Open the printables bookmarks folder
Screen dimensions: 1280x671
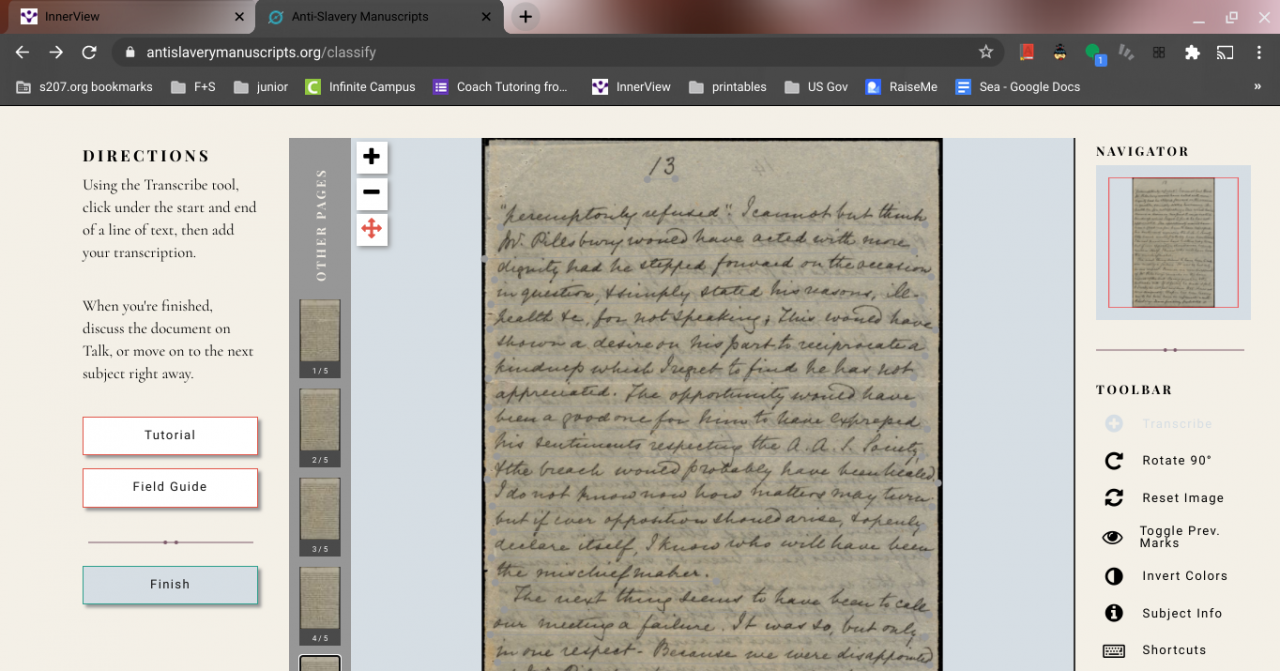[728, 87]
